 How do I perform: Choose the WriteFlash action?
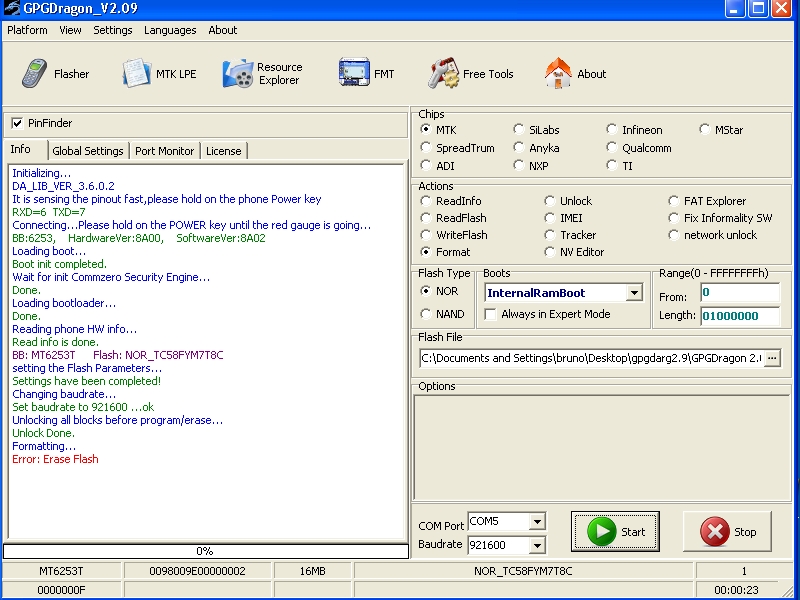(x=425, y=235)
